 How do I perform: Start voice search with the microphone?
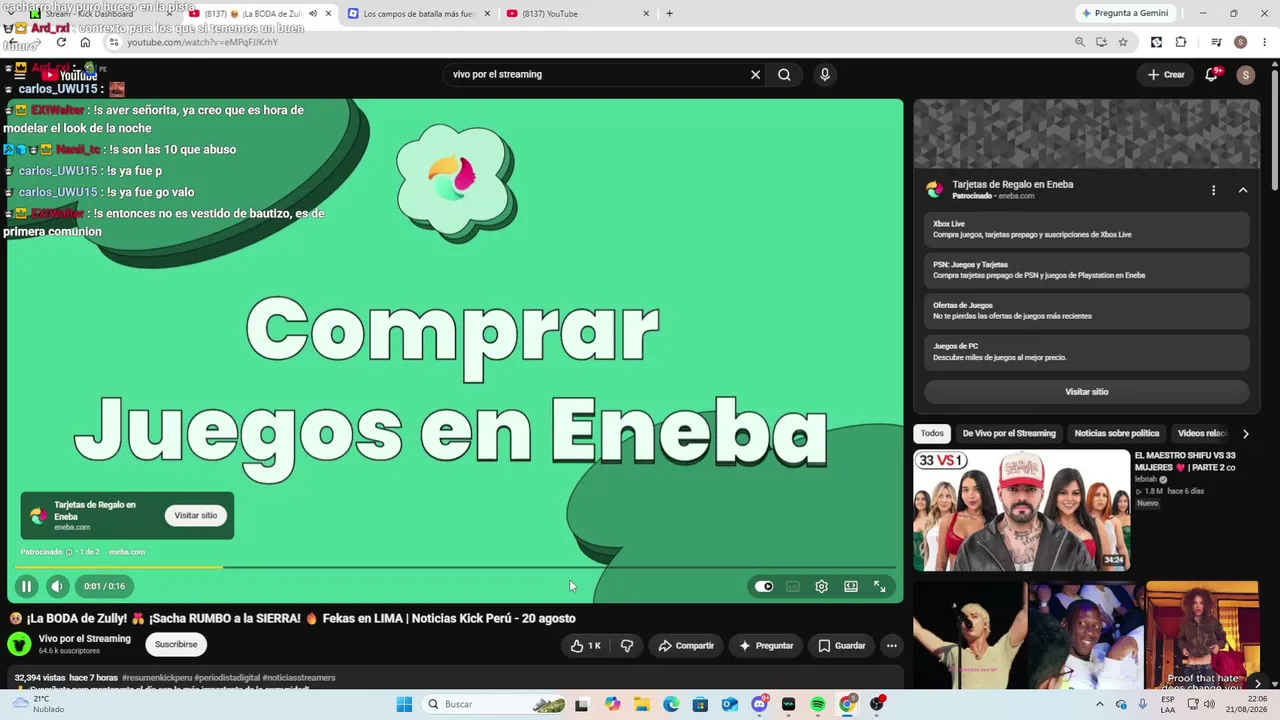(825, 74)
